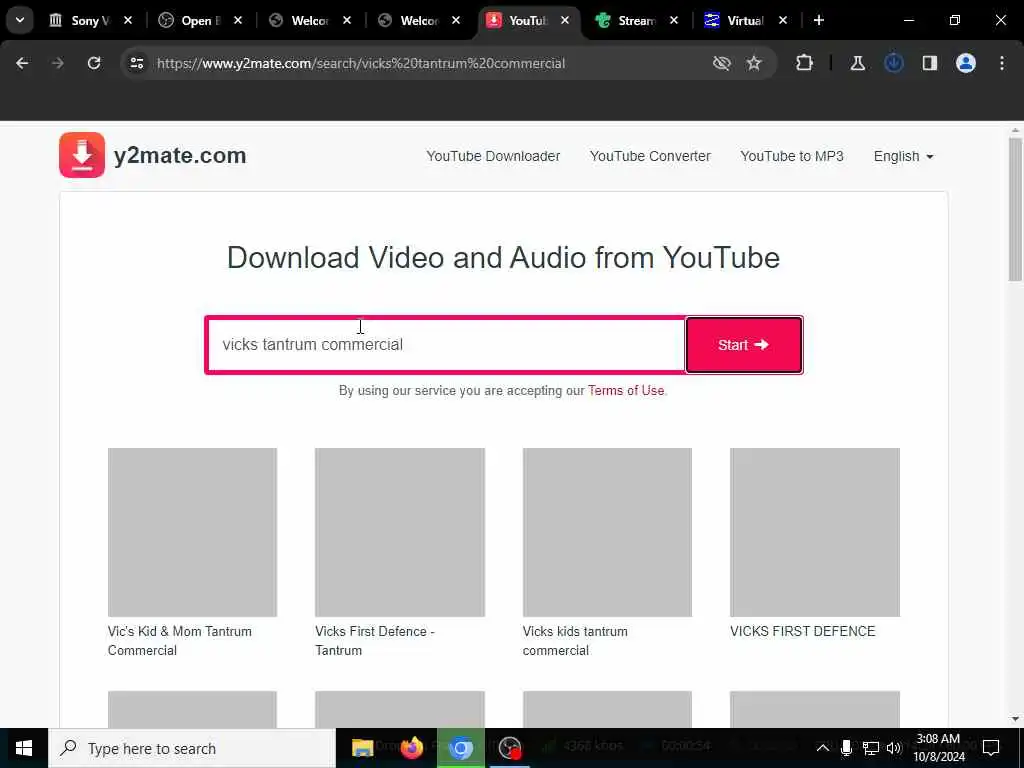Close the Sony tab

point(128,20)
